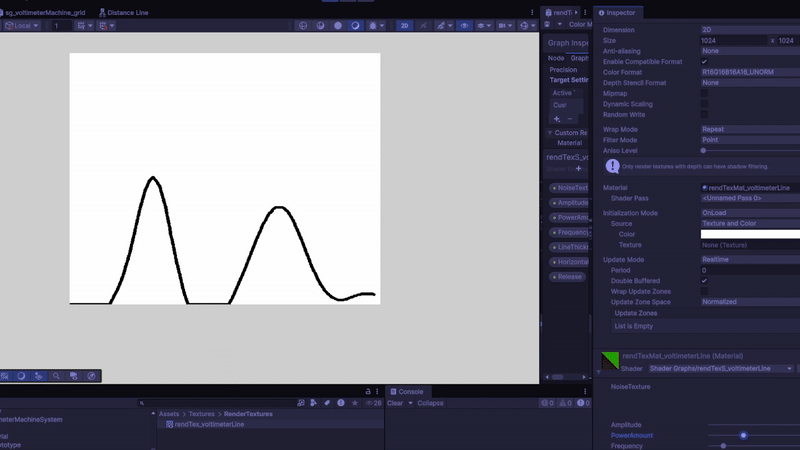The image size is (800, 450).
Task: Click the lock icon on Project panel
Action: click(x=367, y=392)
